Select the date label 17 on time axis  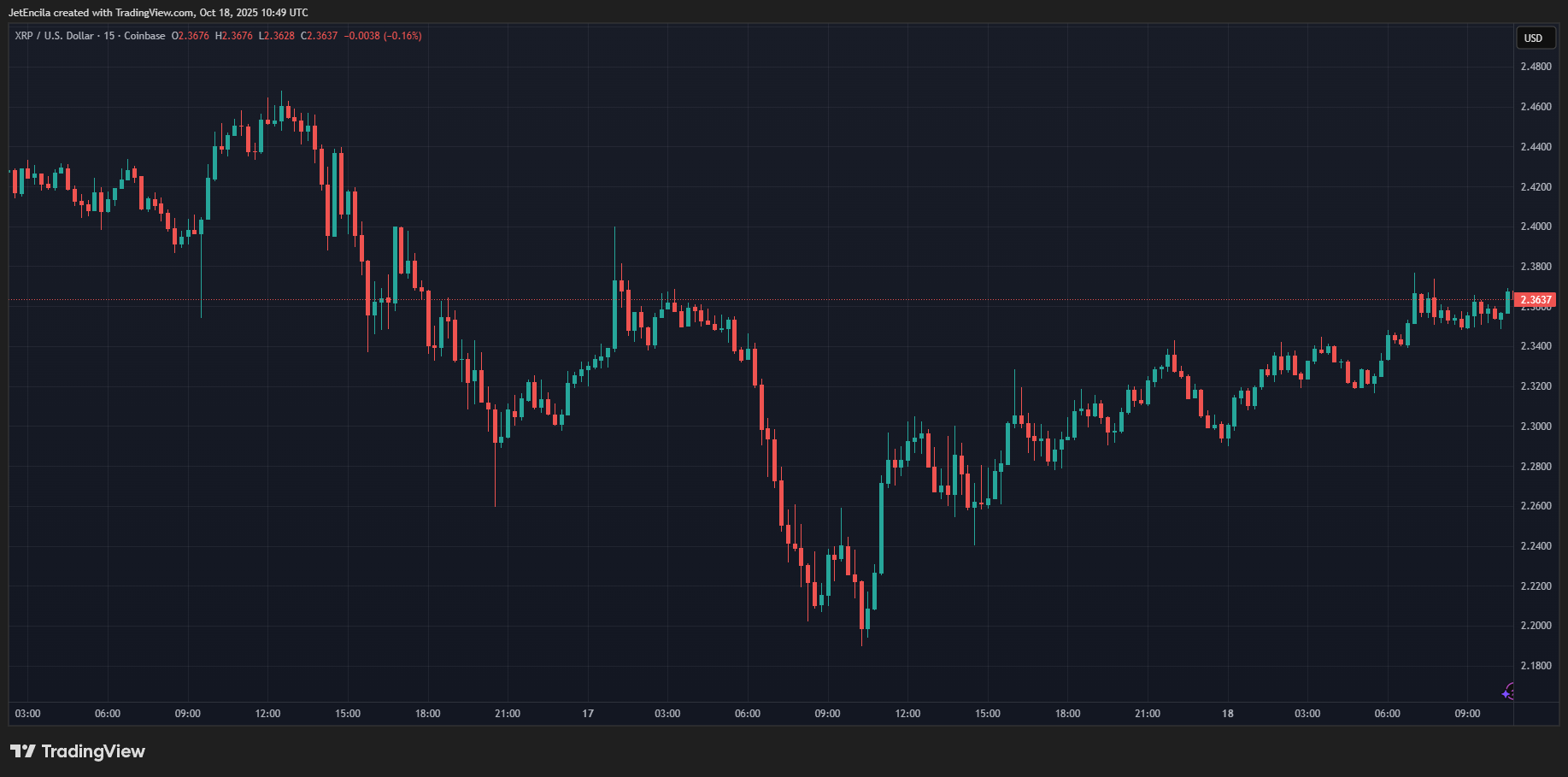point(587,713)
